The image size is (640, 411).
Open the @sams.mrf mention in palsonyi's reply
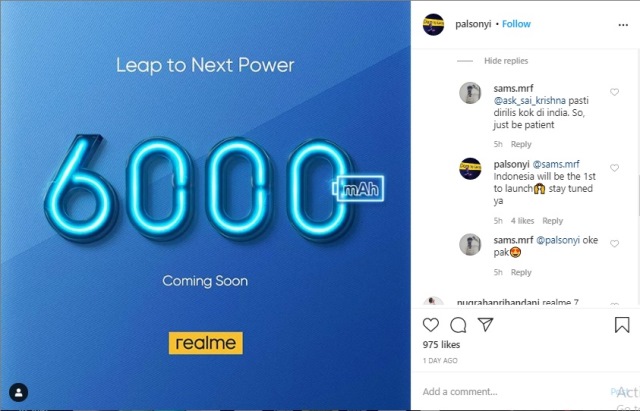556,164
